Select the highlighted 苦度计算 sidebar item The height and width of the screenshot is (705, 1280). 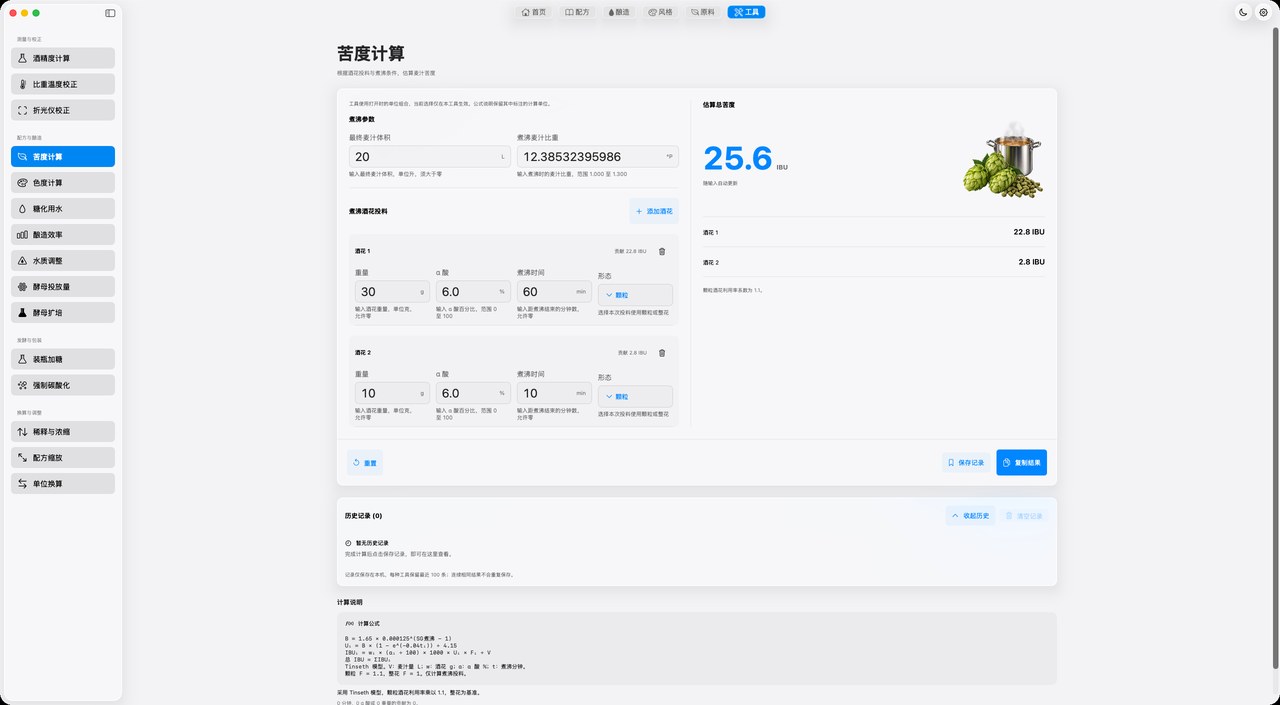click(63, 157)
